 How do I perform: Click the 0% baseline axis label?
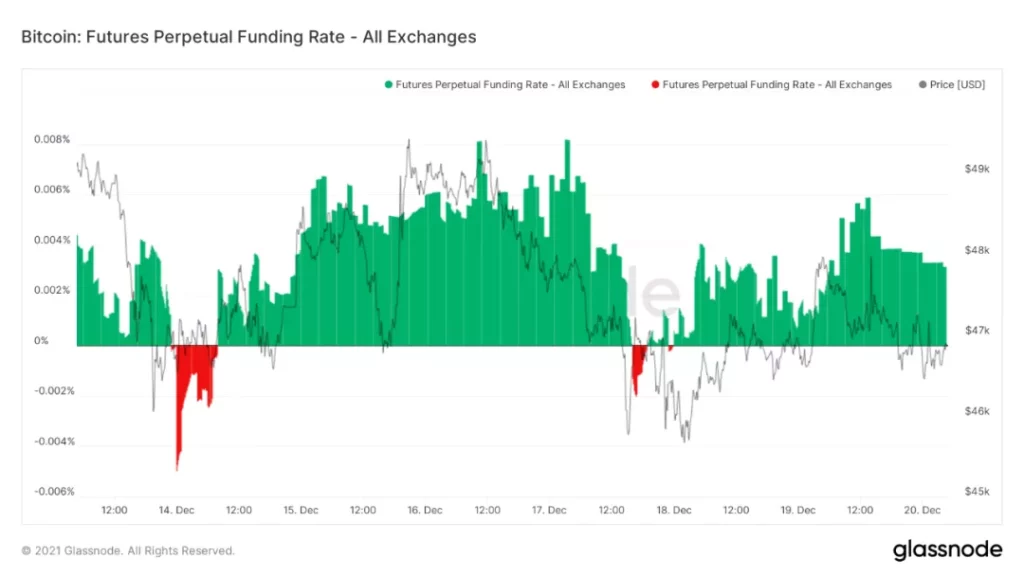coord(42,341)
